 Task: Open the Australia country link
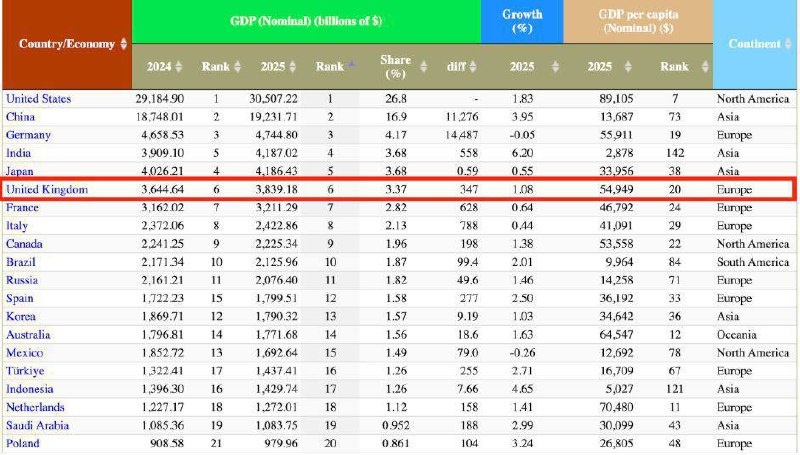[28, 335]
